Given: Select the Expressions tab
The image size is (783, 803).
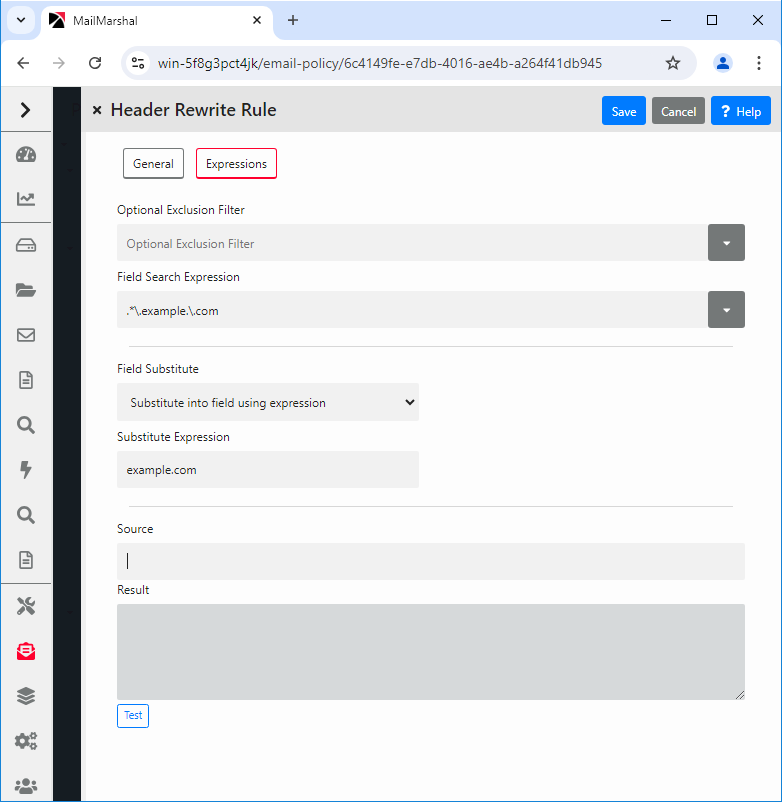Looking at the screenshot, I should (x=236, y=164).
